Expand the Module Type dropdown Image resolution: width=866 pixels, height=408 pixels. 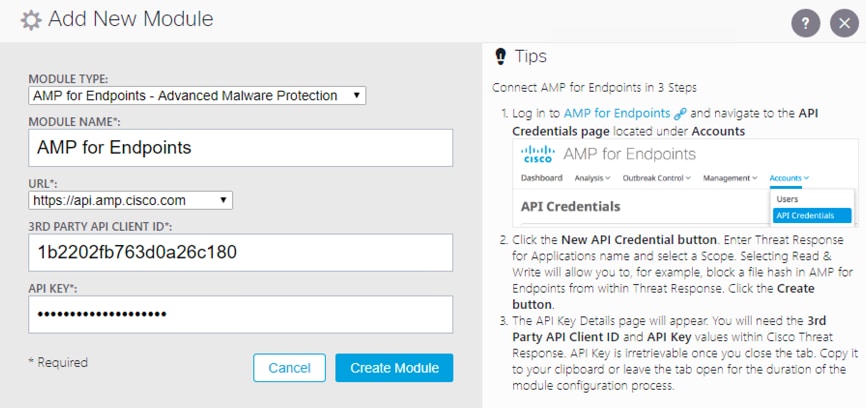coord(197,95)
